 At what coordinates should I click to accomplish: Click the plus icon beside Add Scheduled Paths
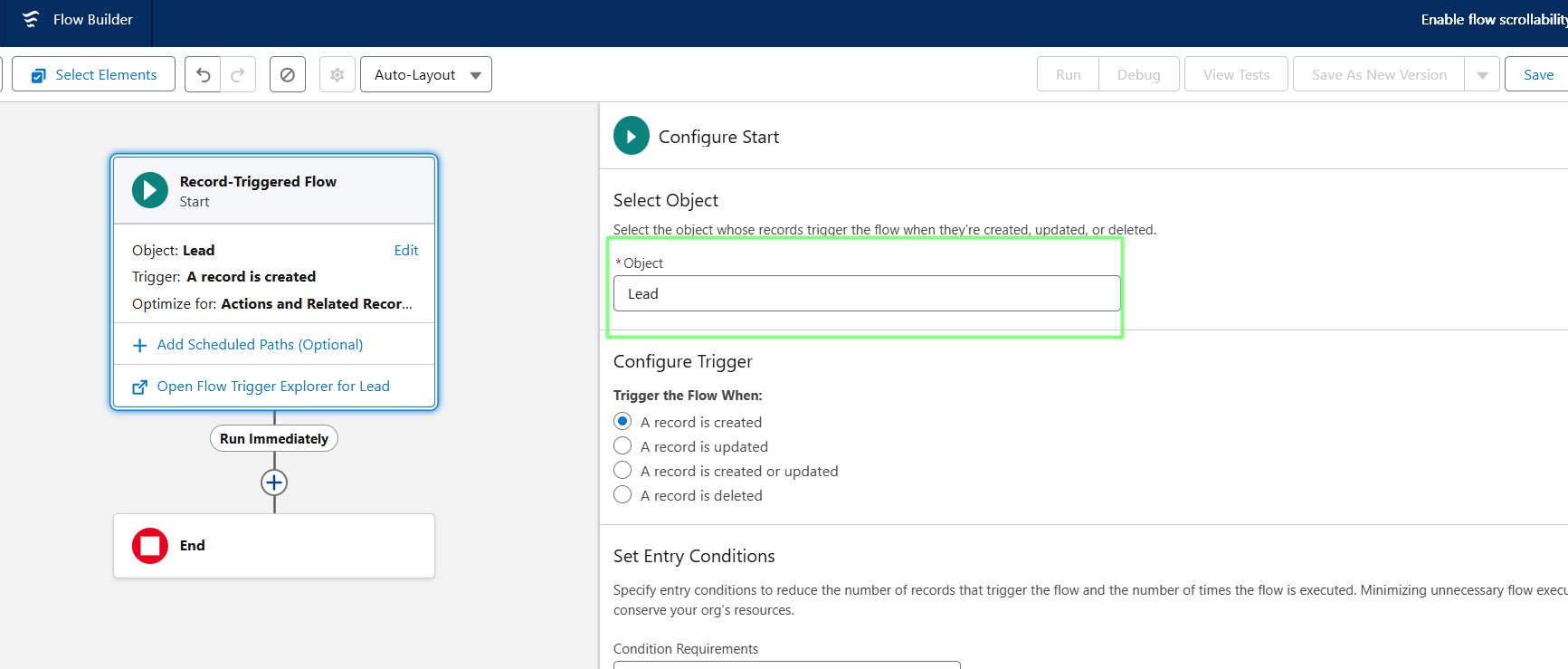(x=139, y=346)
